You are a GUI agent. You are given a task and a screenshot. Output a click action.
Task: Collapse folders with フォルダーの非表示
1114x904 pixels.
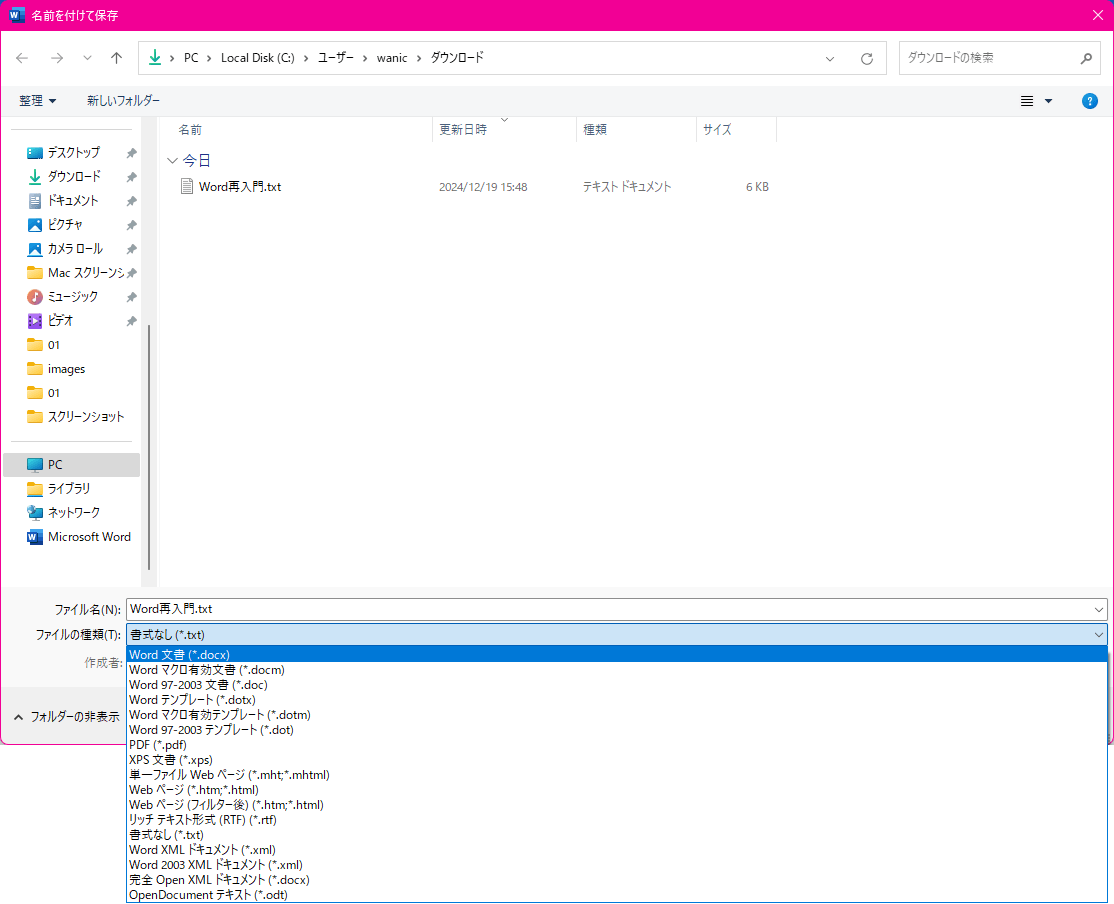[67, 717]
